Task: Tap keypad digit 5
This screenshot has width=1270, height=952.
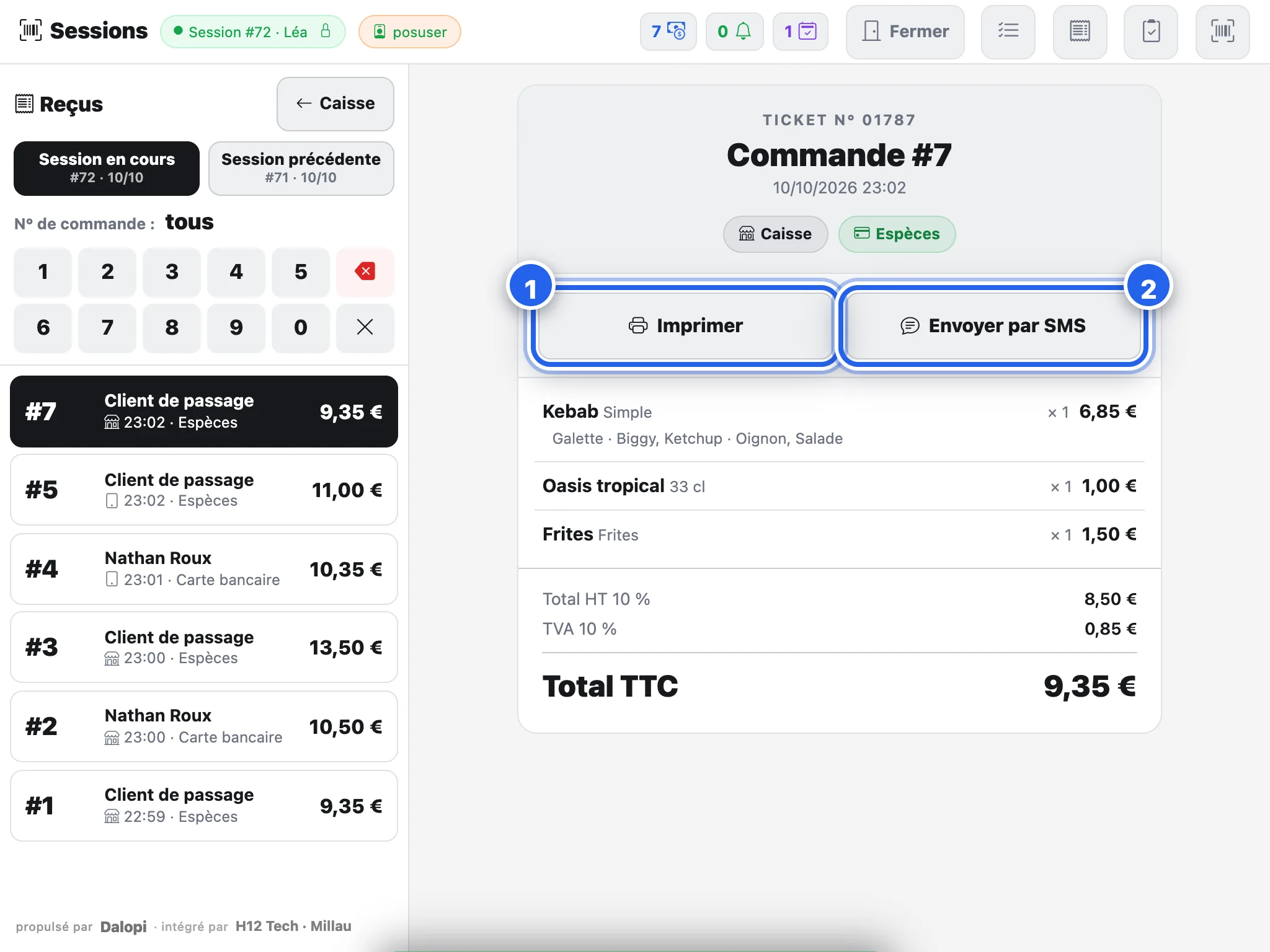Action: pos(301,271)
